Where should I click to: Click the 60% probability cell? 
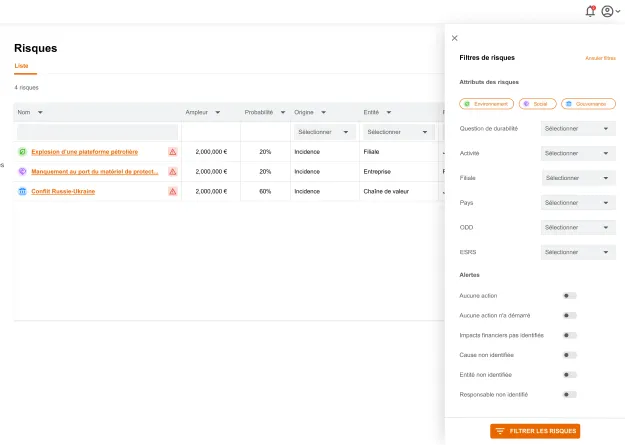[x=265, y=191]
